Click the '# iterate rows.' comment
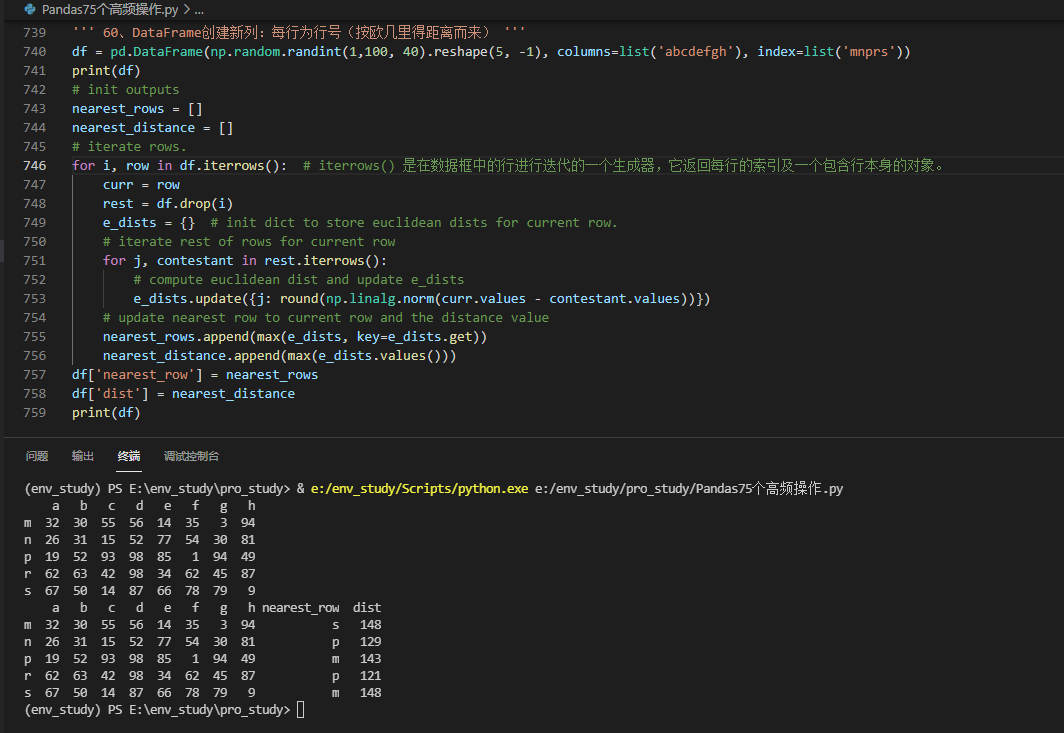The width and height of the screenshot is (1064, 733). coord(129,147)
